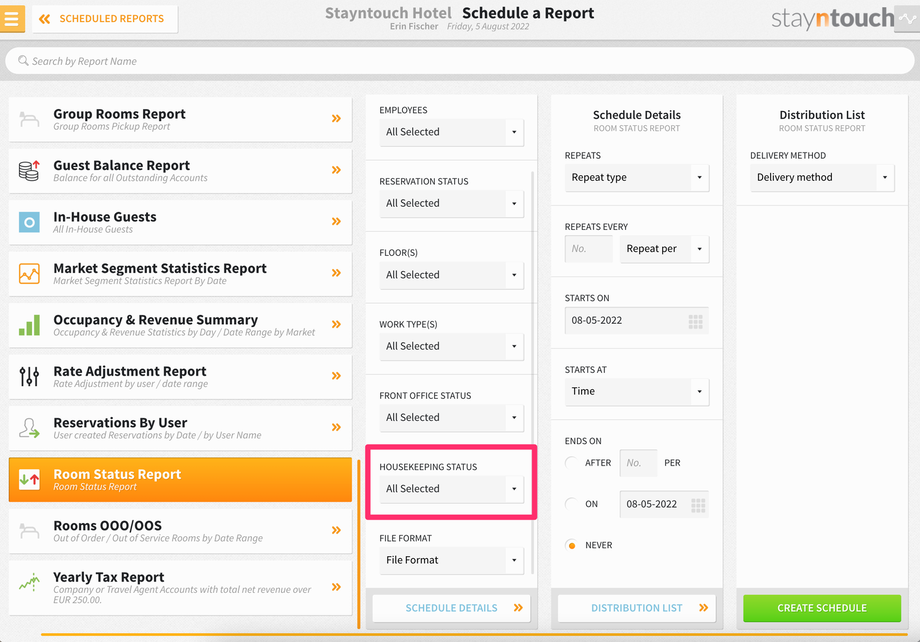Select Market Segment Statistics Report title

(x=160, y=268)
